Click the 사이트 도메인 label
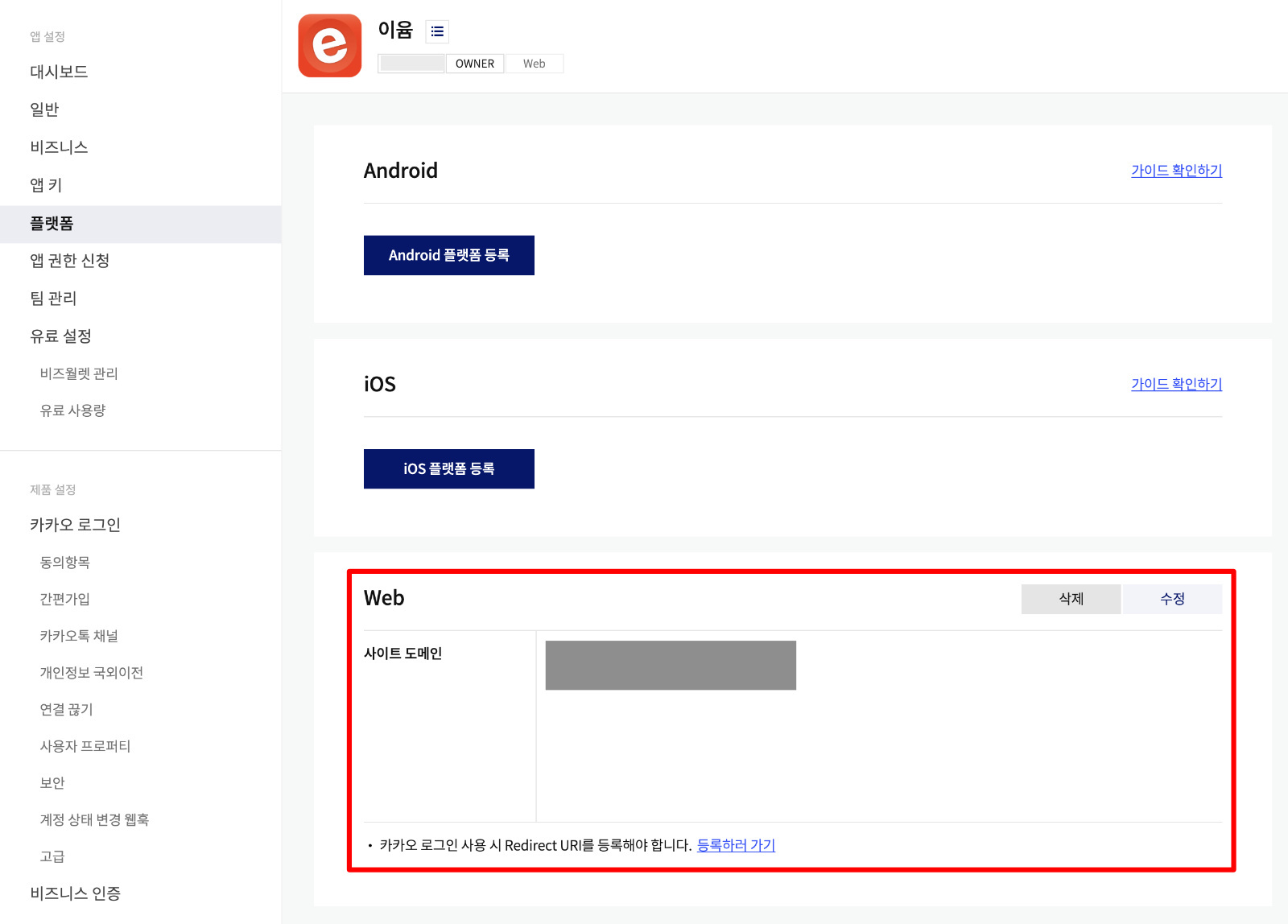 click(x=402, y=654)
